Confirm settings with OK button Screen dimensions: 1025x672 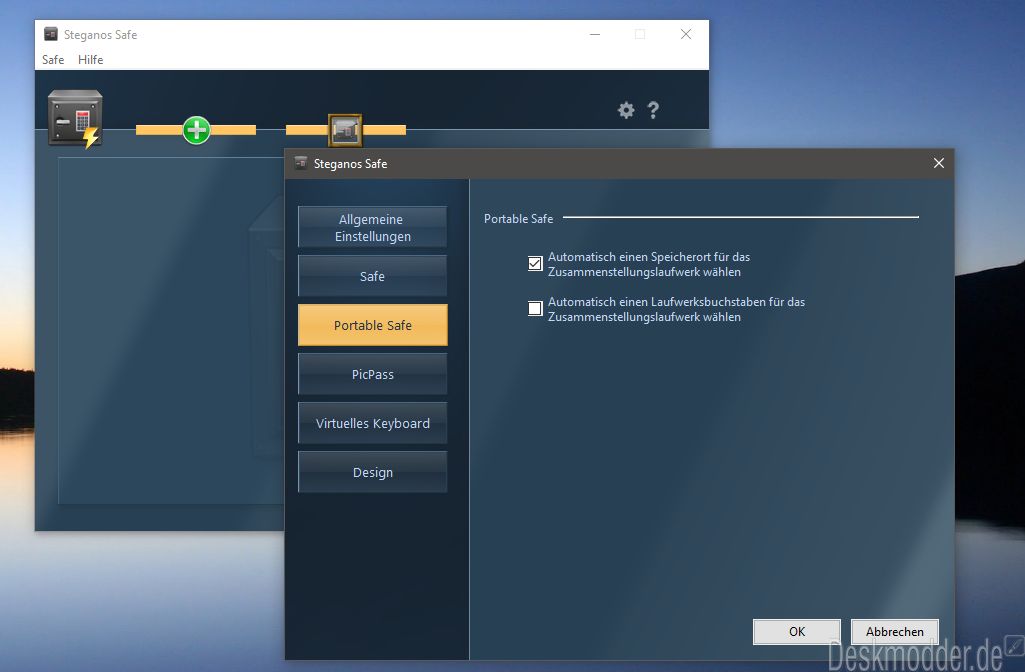pos(797,631)
